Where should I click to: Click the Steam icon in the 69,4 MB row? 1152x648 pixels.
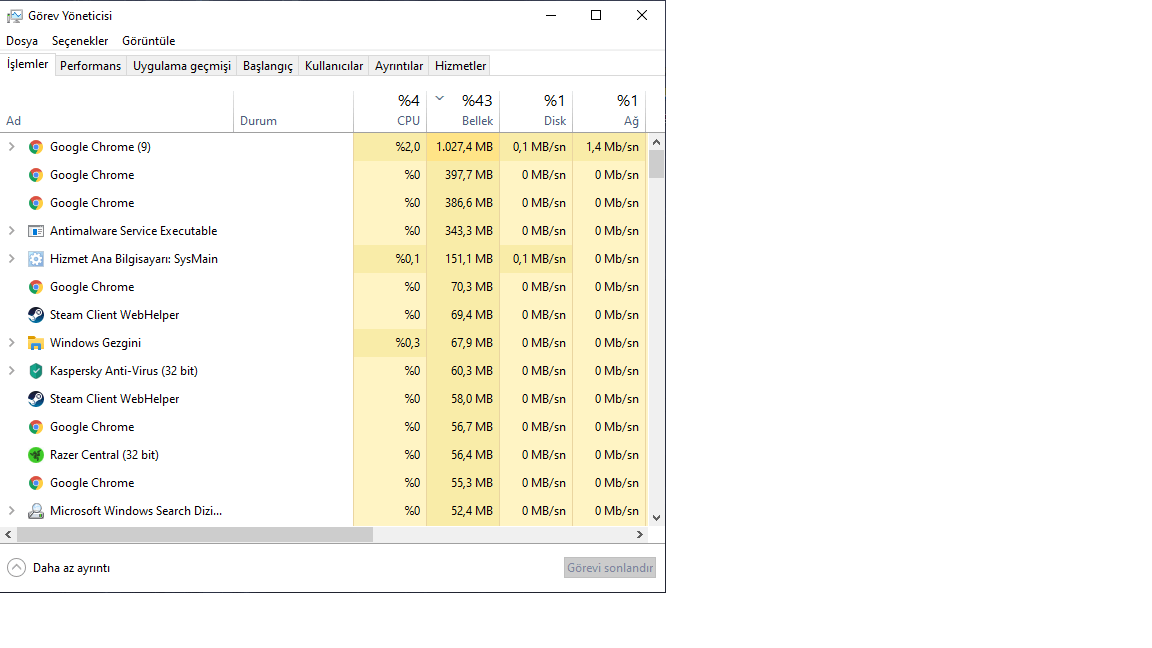[35, 314]
